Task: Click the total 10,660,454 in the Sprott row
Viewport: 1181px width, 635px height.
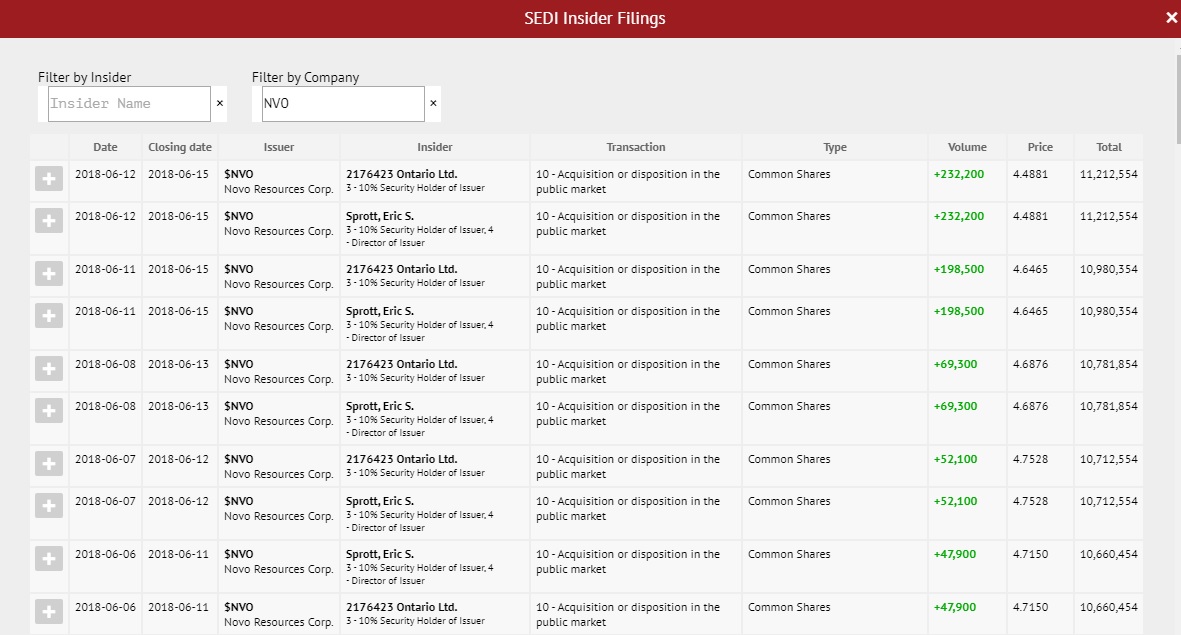Action: [x=1109, y=554]
